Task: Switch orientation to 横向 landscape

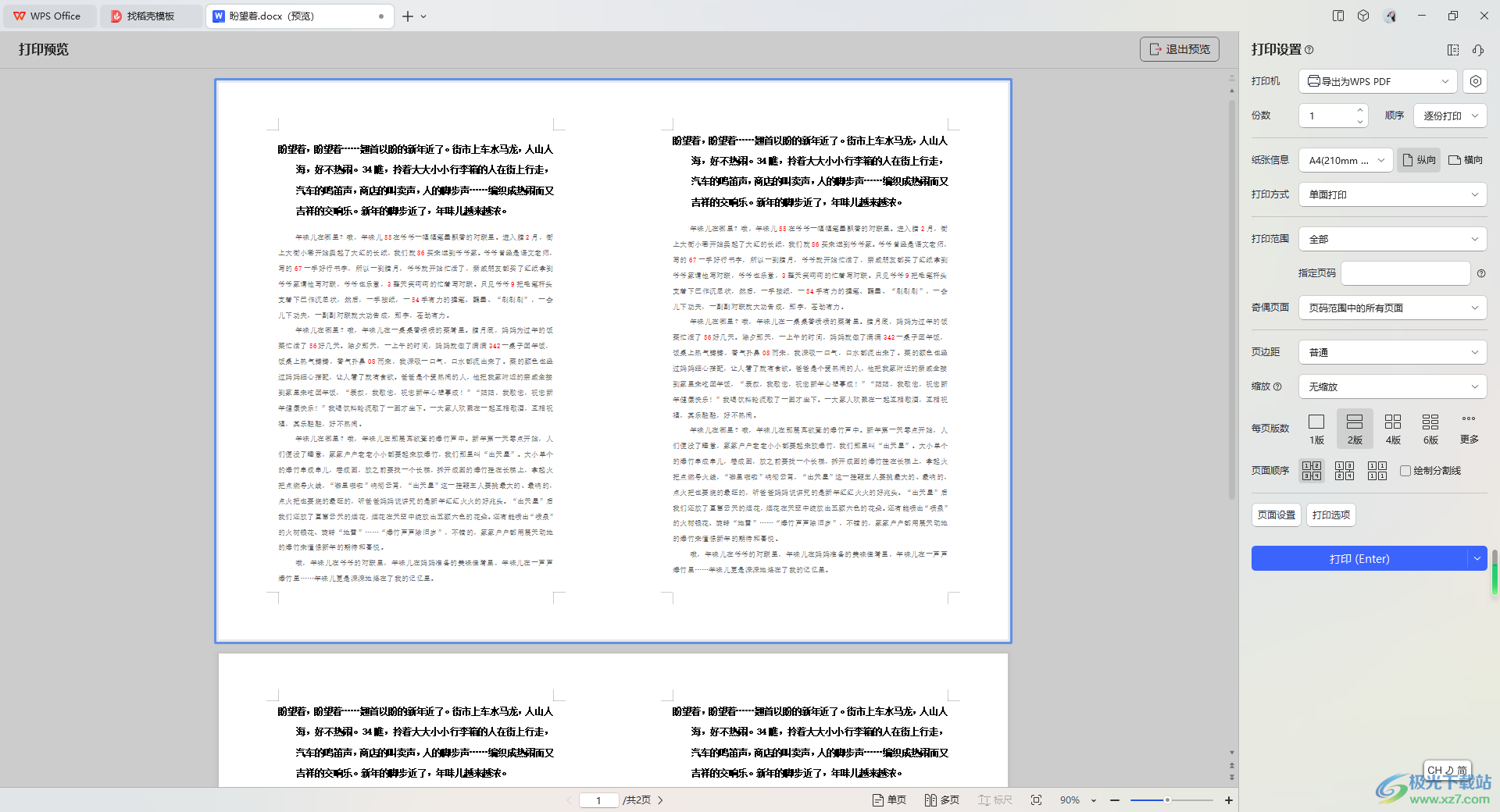Action: 1466,160
